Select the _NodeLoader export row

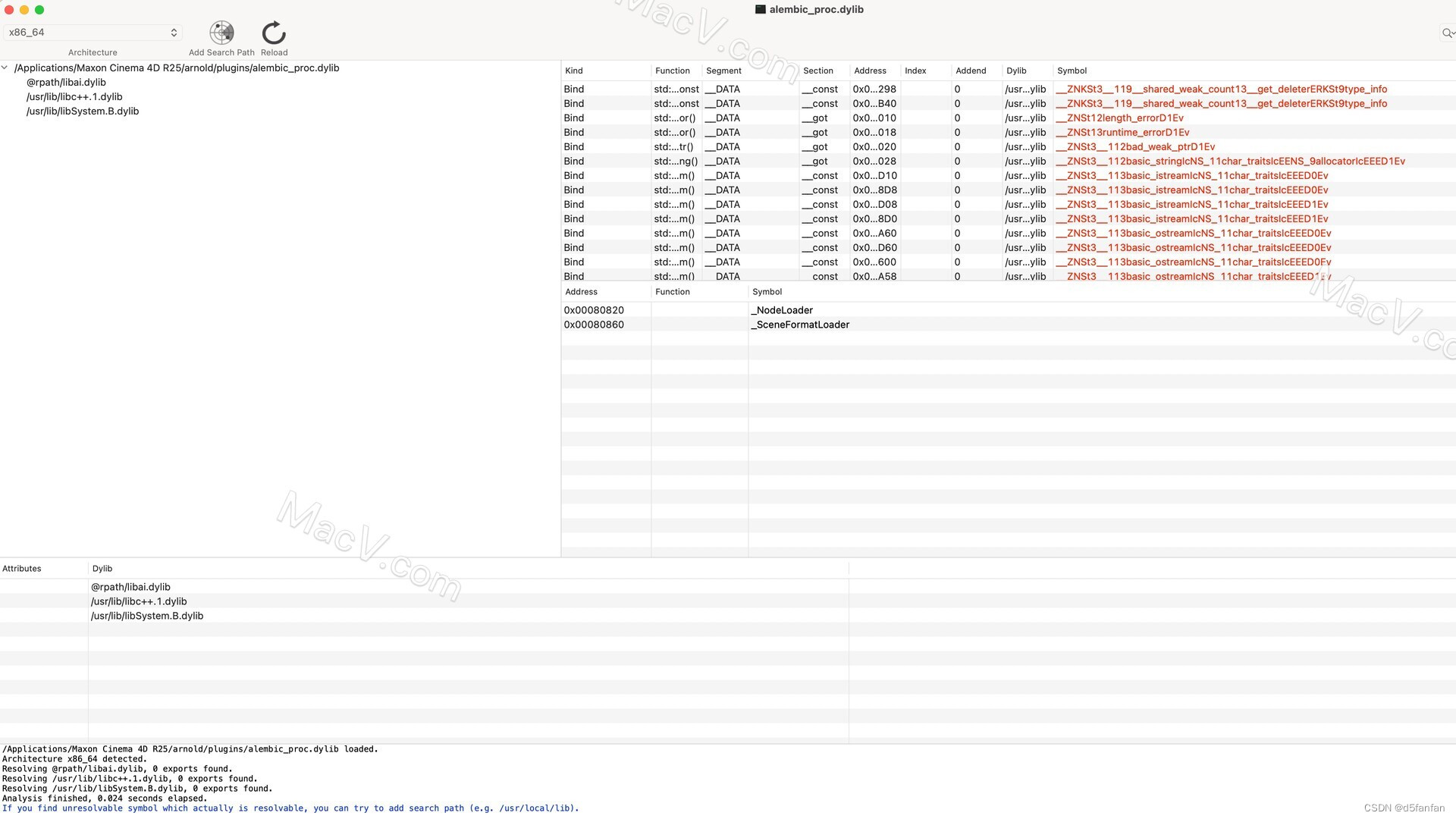[781, 309]
